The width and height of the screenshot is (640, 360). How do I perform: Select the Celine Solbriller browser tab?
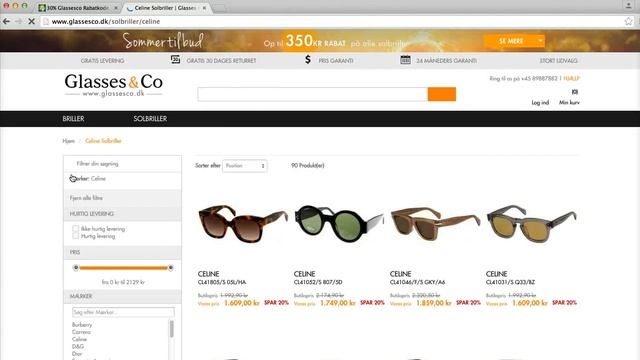point(165,8)
